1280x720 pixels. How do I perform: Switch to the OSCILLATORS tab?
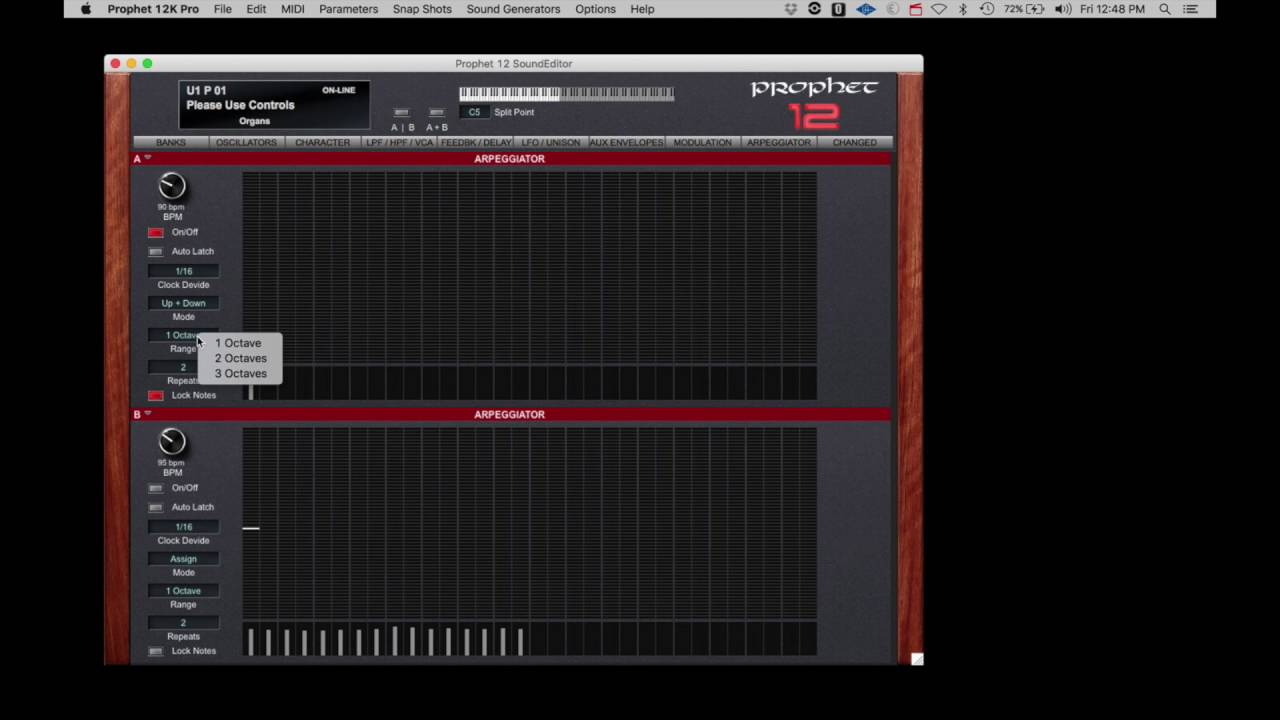pos(246,142)
